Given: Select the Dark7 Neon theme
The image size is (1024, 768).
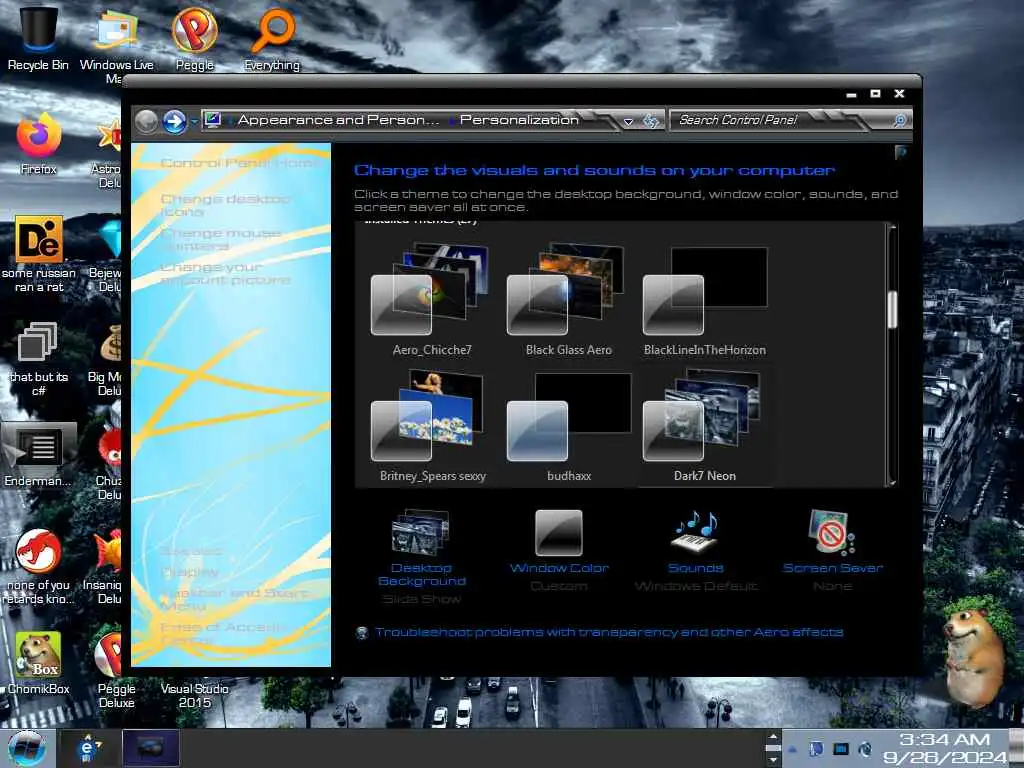Looking at the screenshot, I should (x=705, y=426).
